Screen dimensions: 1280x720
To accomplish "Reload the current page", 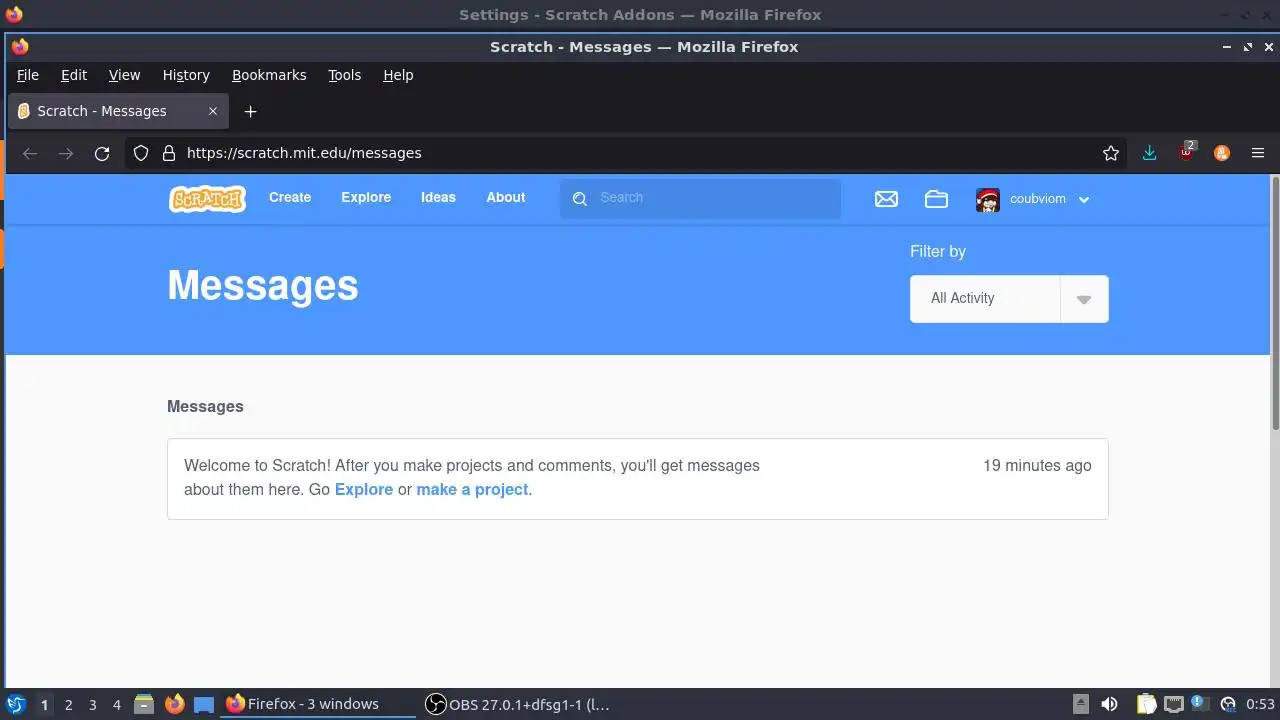I will [101, 153].
